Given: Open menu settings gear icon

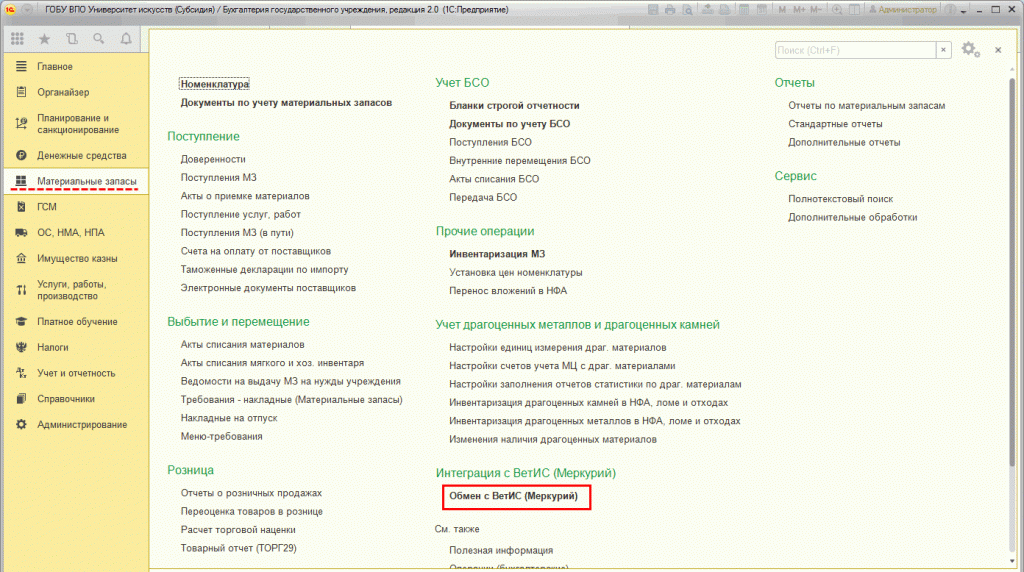Looking at the screenshot, I should (x=968, y=49).
